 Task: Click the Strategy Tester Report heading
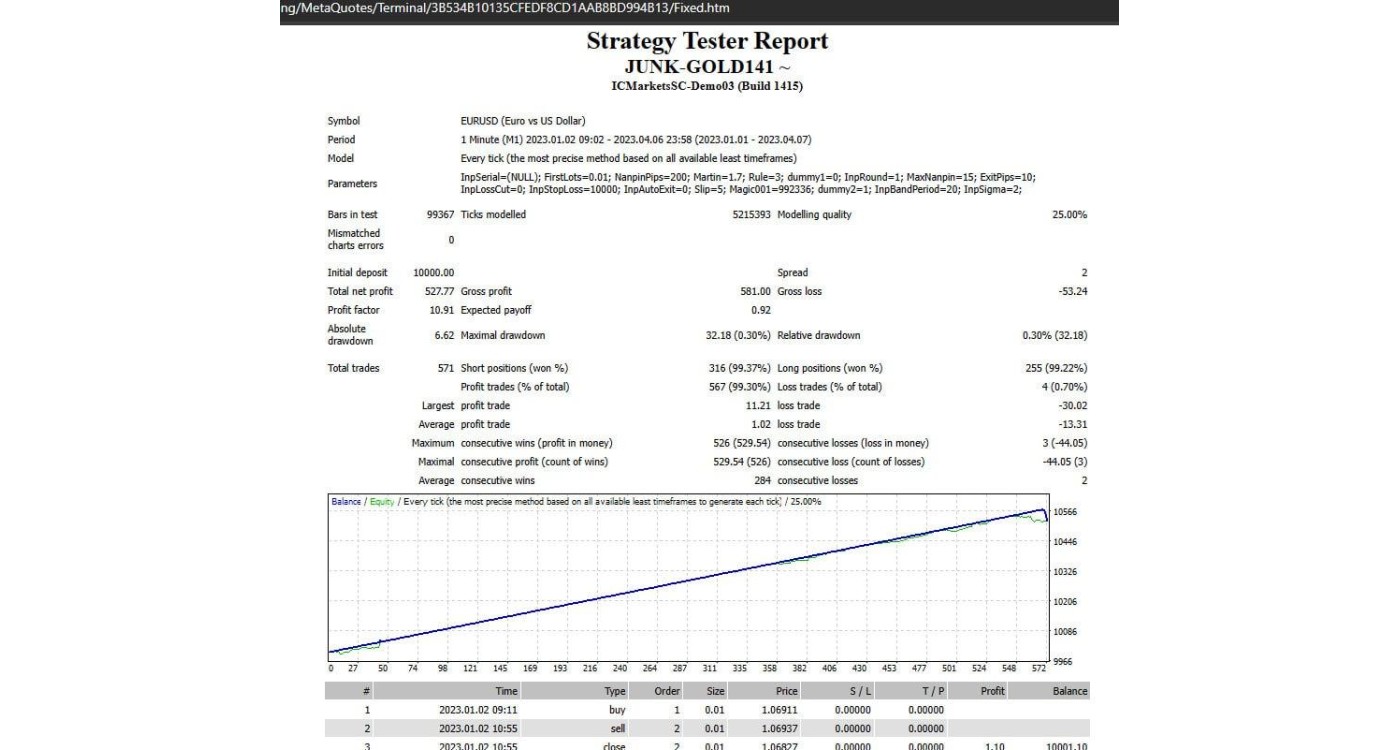707,42
